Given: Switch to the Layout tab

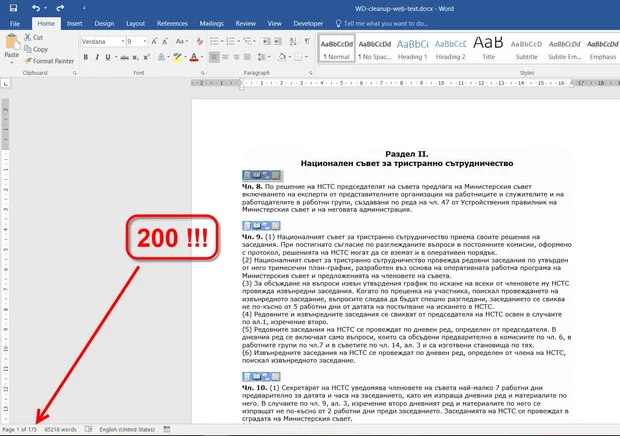Looking at the screenshot, I should click(135, 24).
